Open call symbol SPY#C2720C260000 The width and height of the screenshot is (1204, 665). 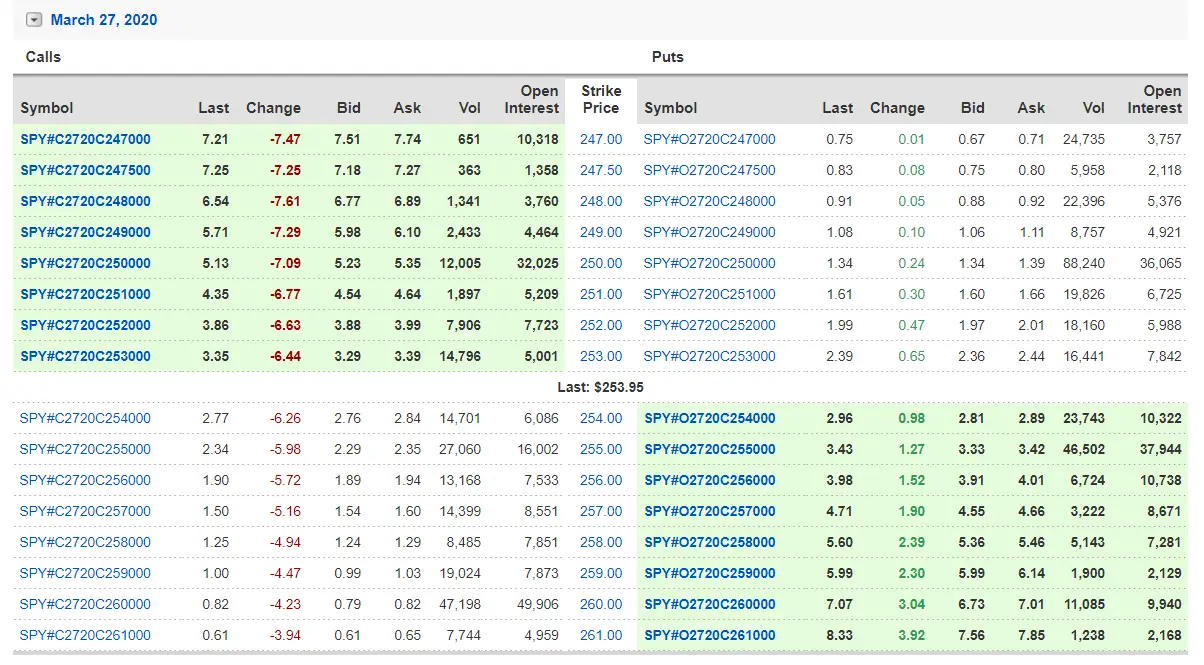coord(86,604)
